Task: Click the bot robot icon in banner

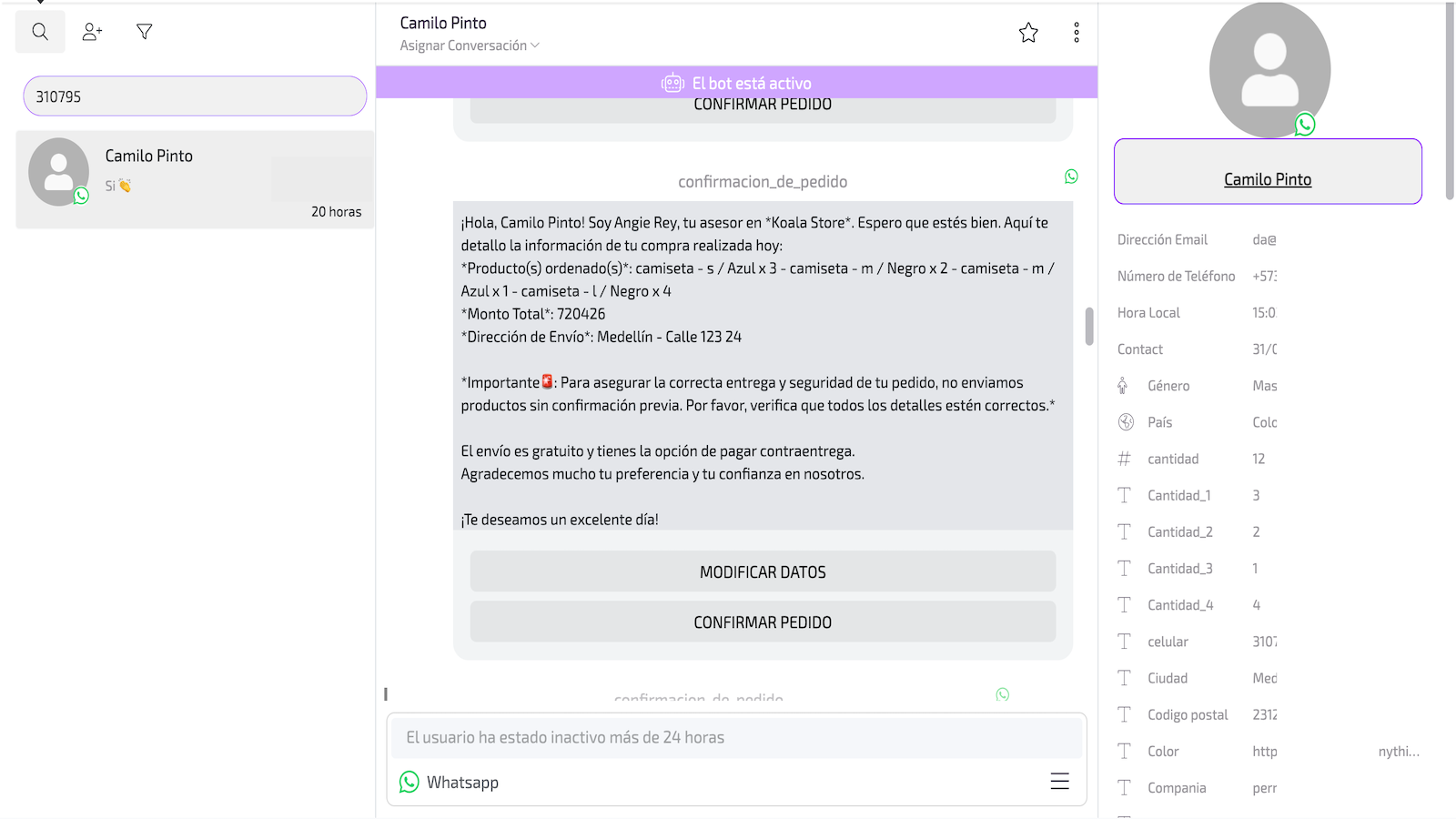Action: click(672, 83)
